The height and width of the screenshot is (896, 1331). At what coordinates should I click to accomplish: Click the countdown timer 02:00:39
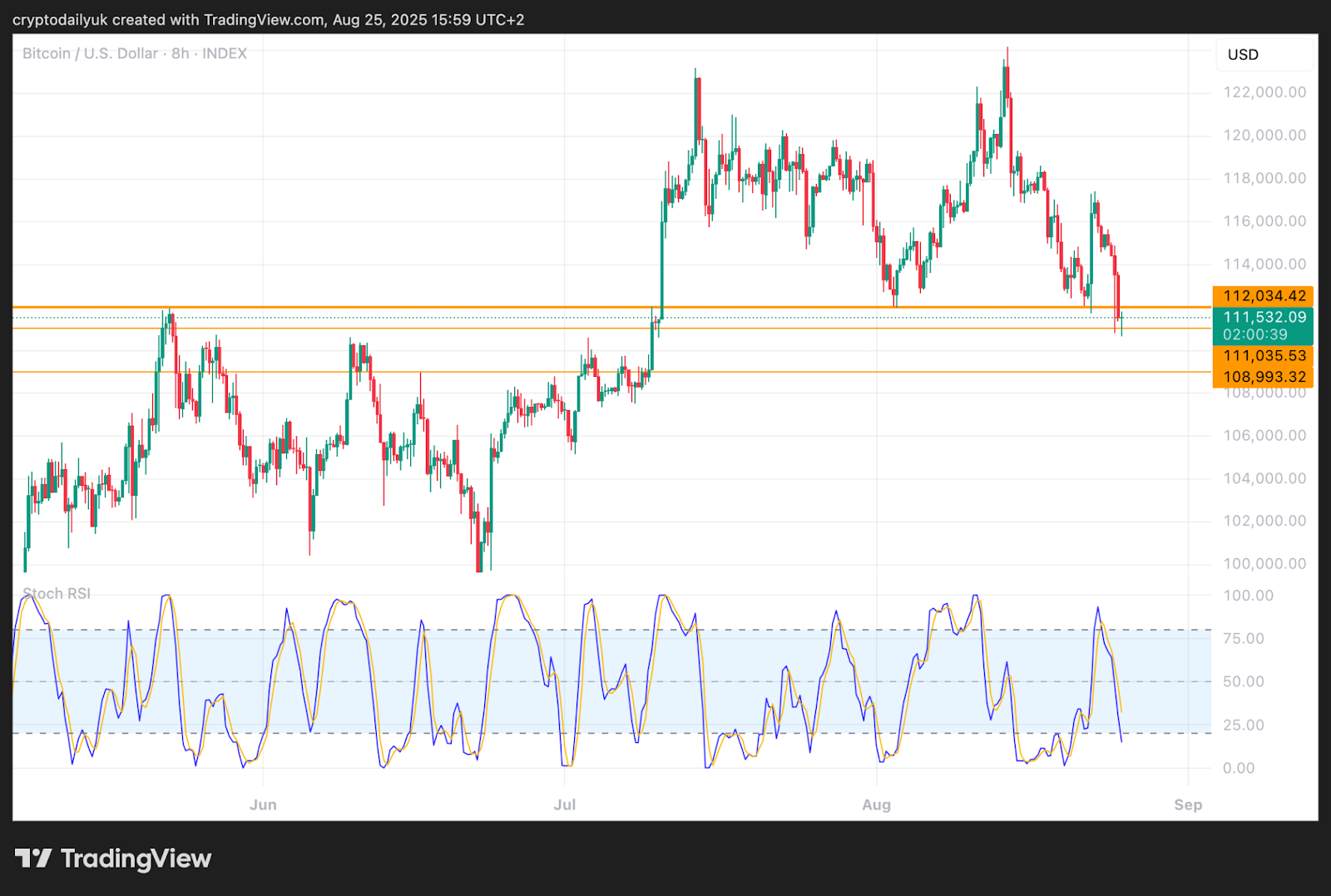tap(1254, 334)
